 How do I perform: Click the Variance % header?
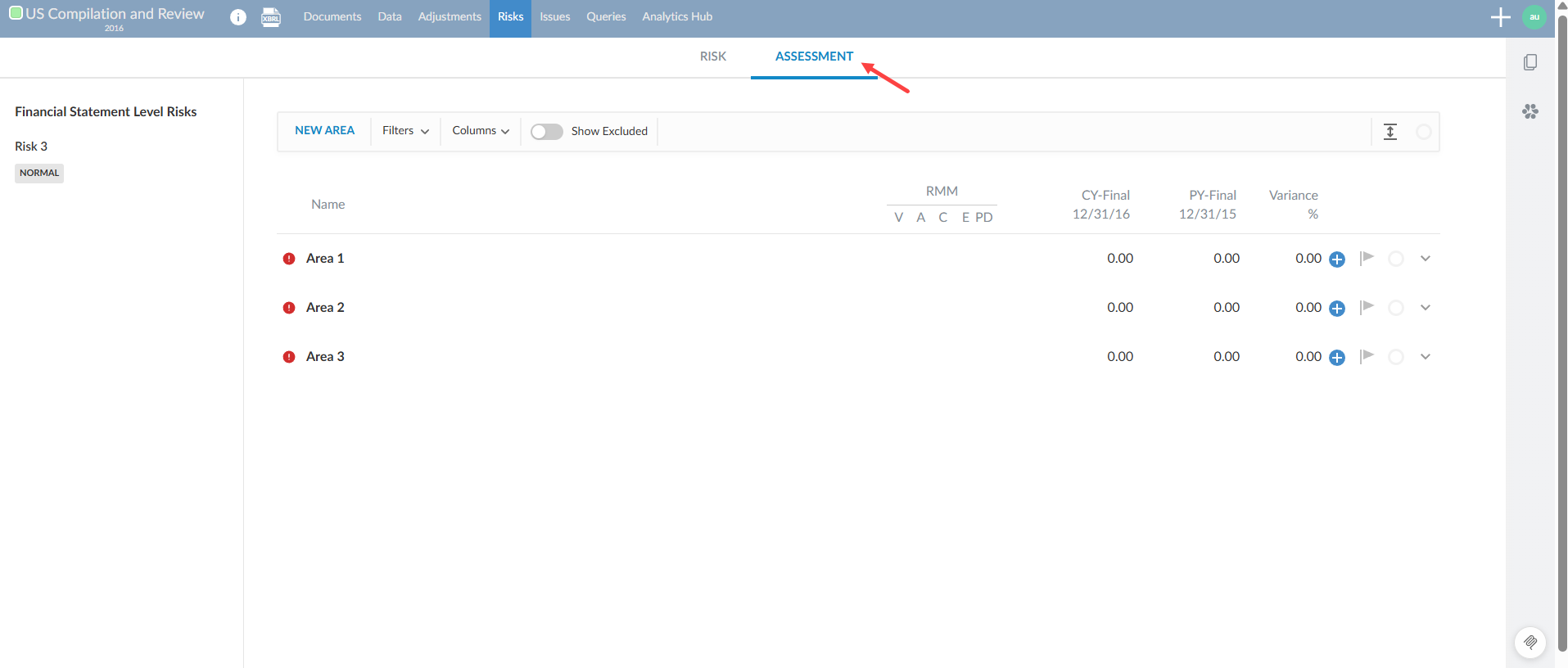1294,205
